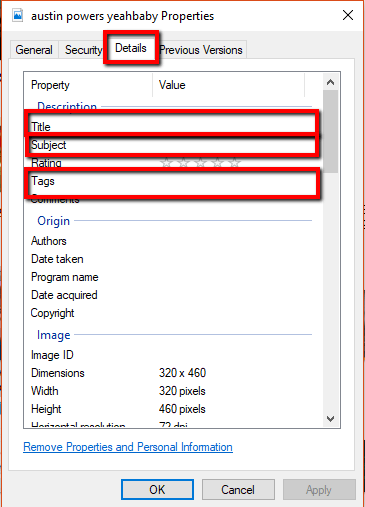Set rating to four stars
This screenshot has height=507, width=365.
point(217,163)
